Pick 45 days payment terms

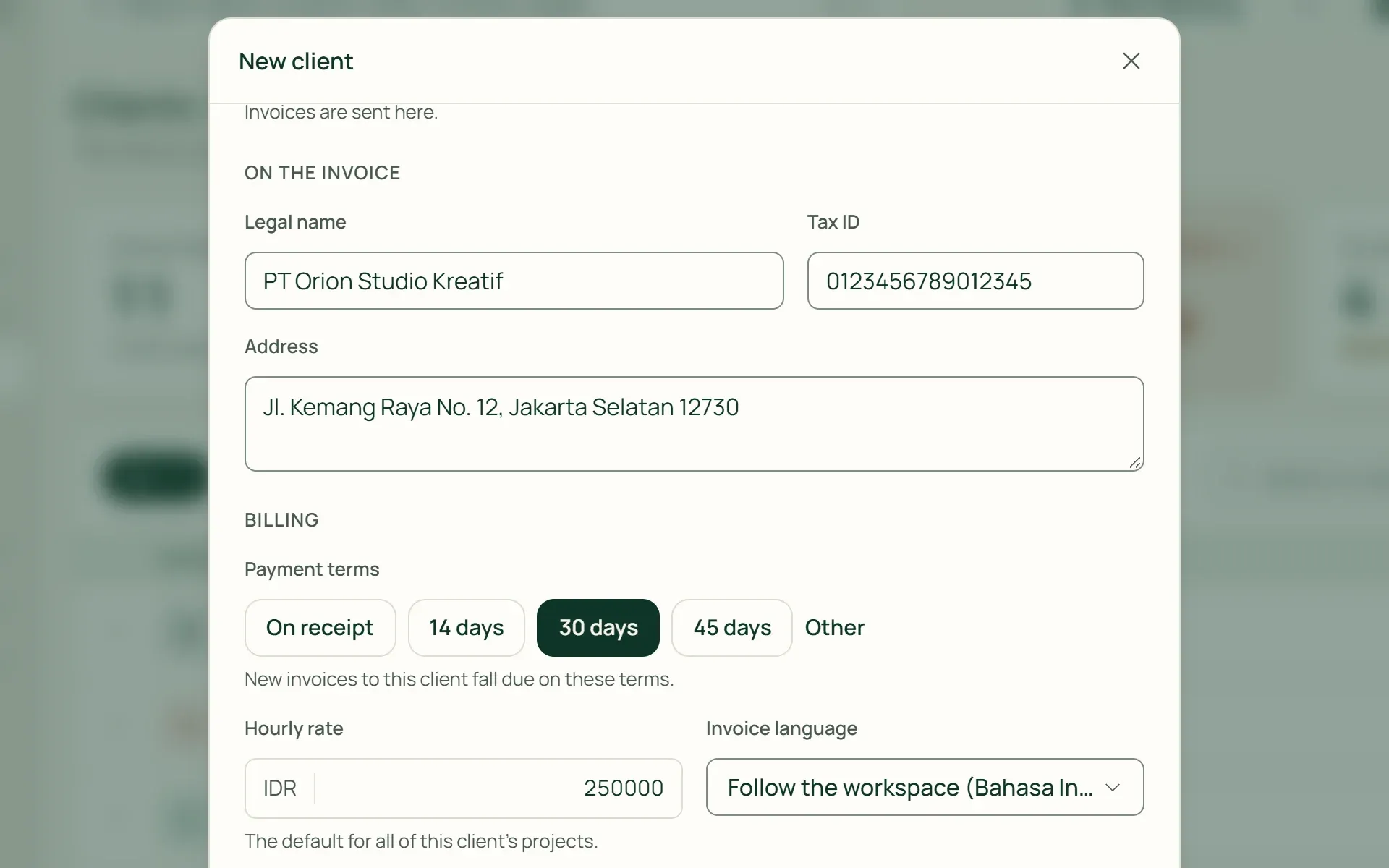coord(732,628)
